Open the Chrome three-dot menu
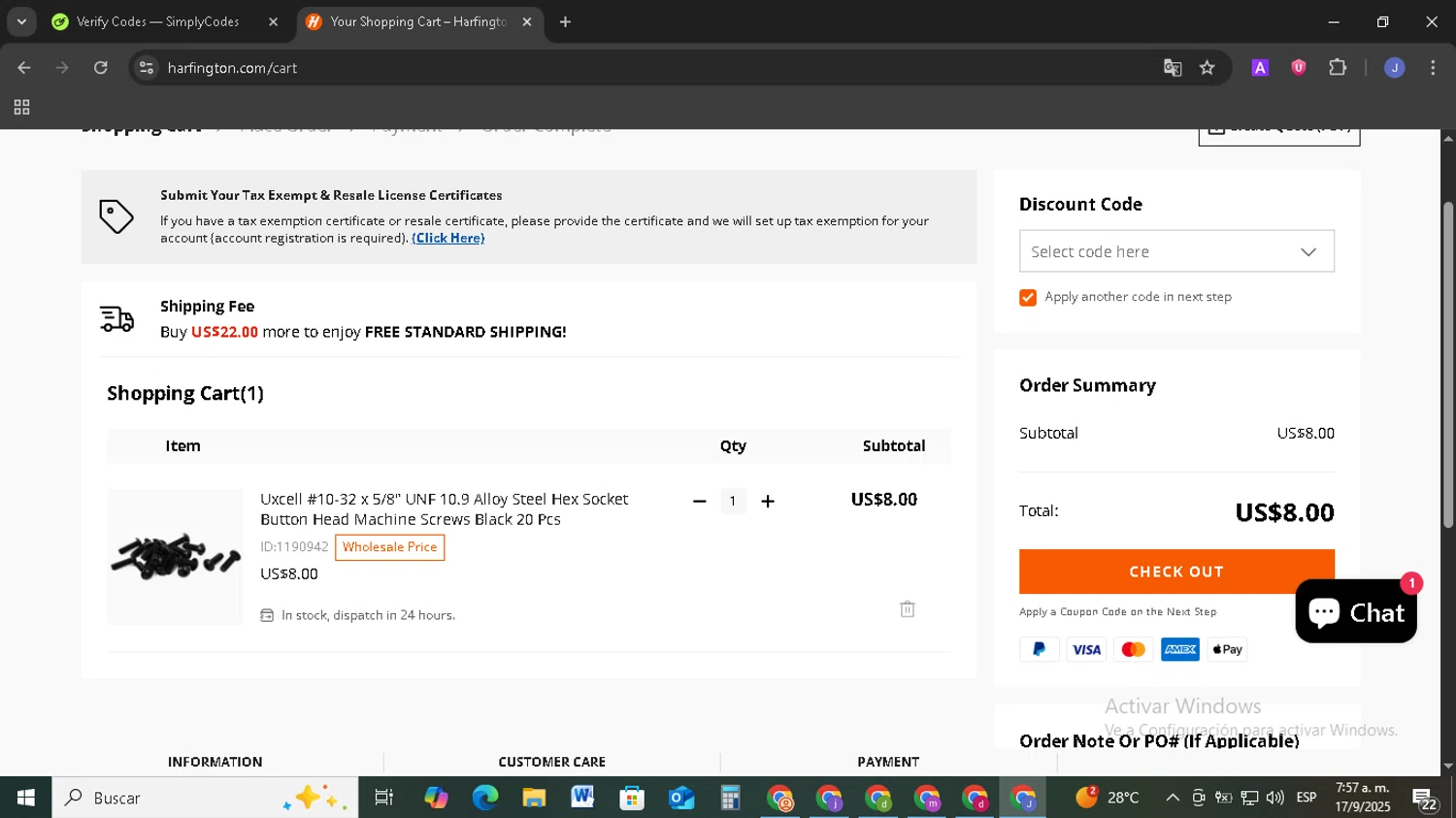 tap(1433, 68)
